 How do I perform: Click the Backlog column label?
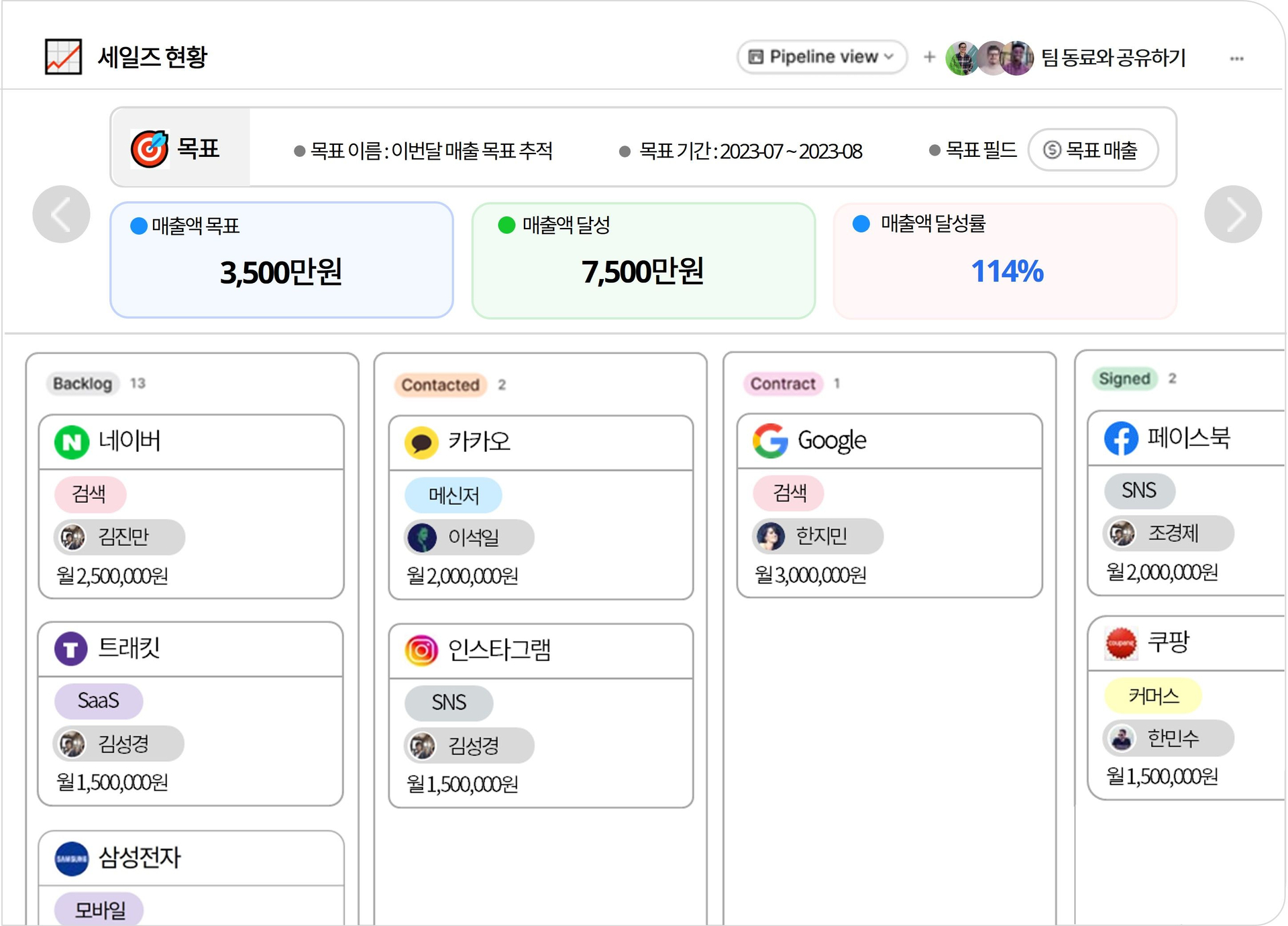coord(83,384)
